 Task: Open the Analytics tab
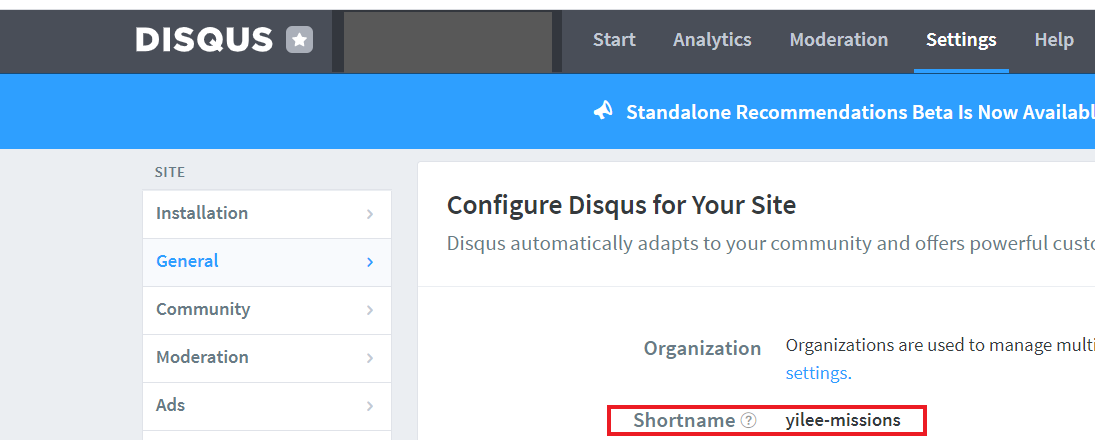[x=712, y=40]
